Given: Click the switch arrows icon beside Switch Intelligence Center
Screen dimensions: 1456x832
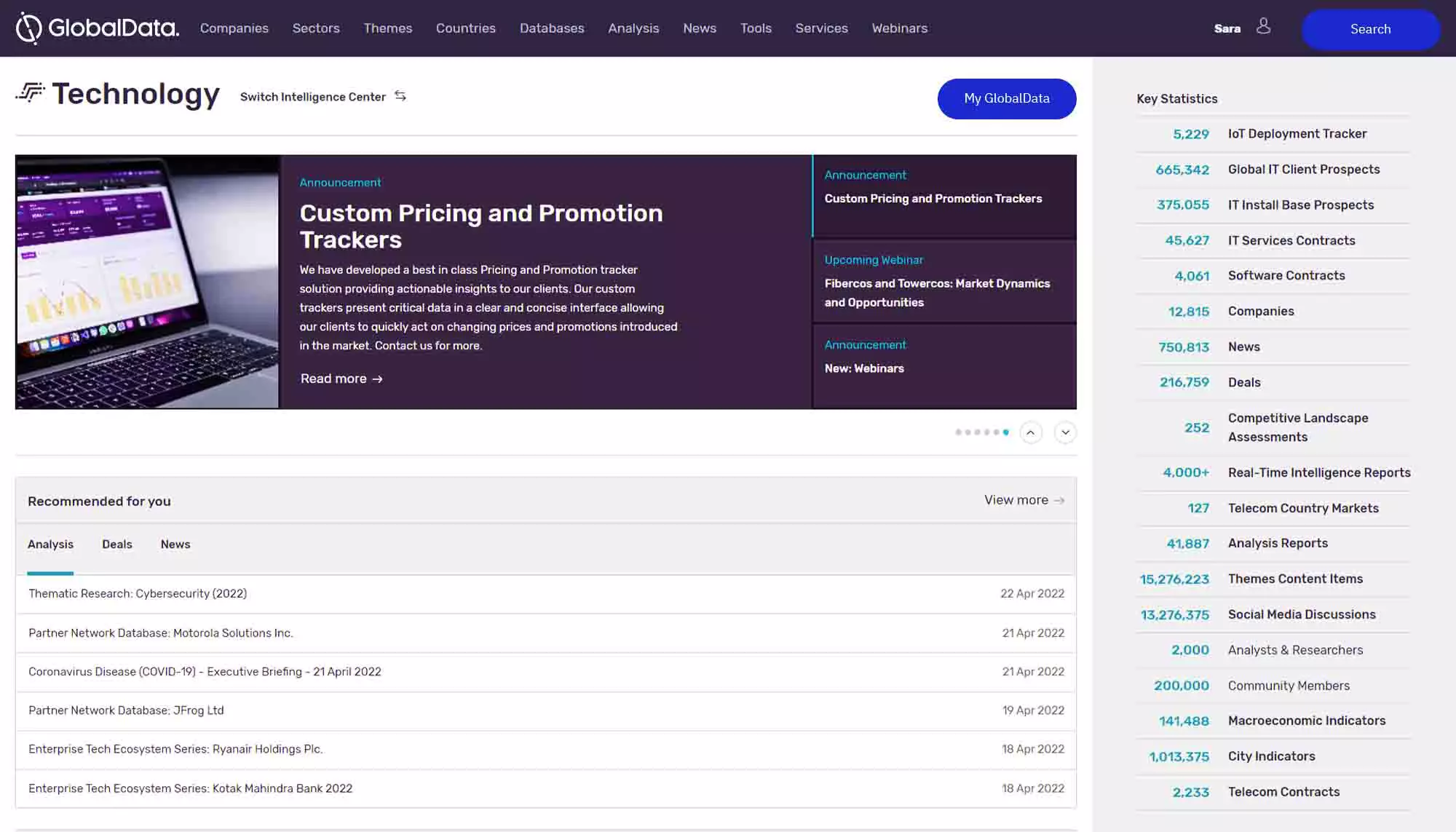Looking at the screenshot, I should 400,96.
